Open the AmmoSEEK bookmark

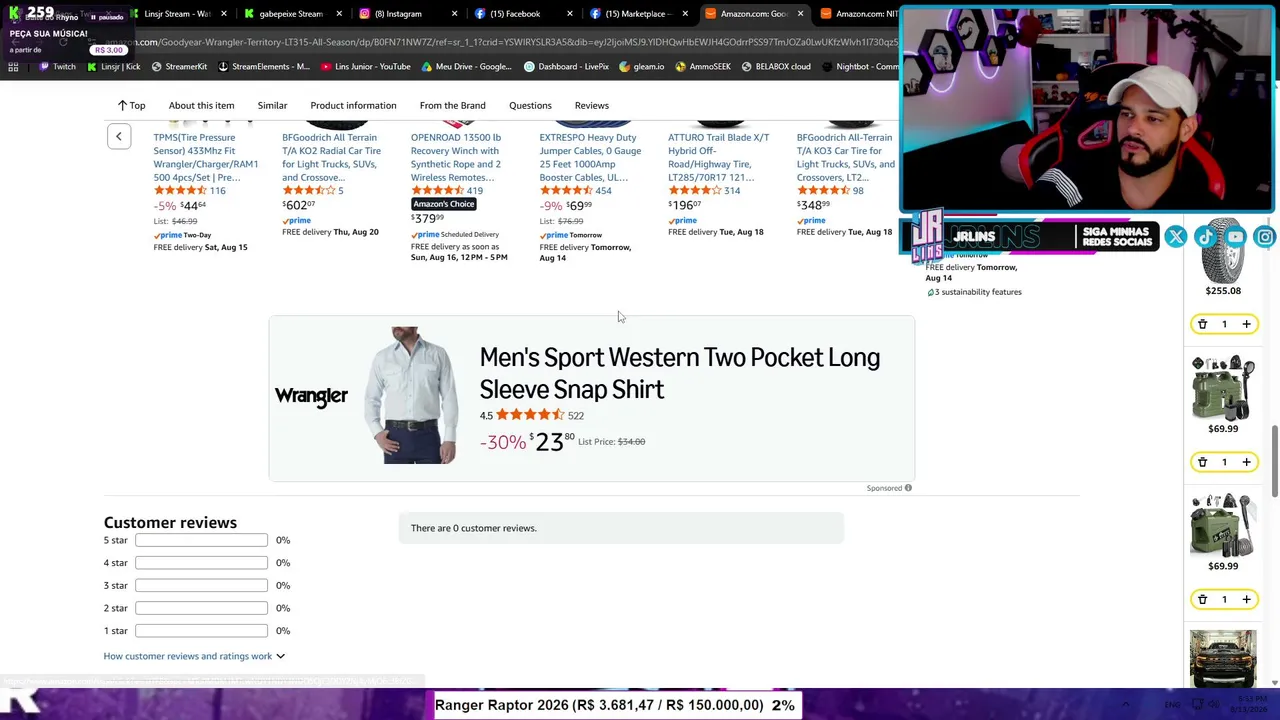pos(703,67)
